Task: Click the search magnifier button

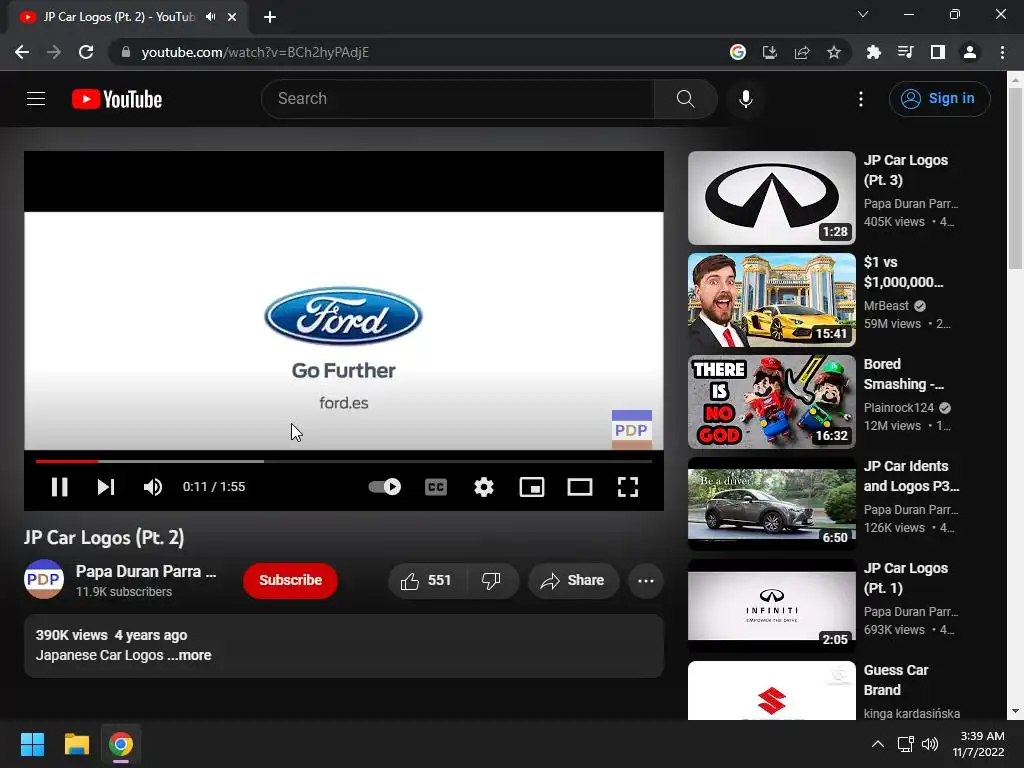Action: coord(685,99)
